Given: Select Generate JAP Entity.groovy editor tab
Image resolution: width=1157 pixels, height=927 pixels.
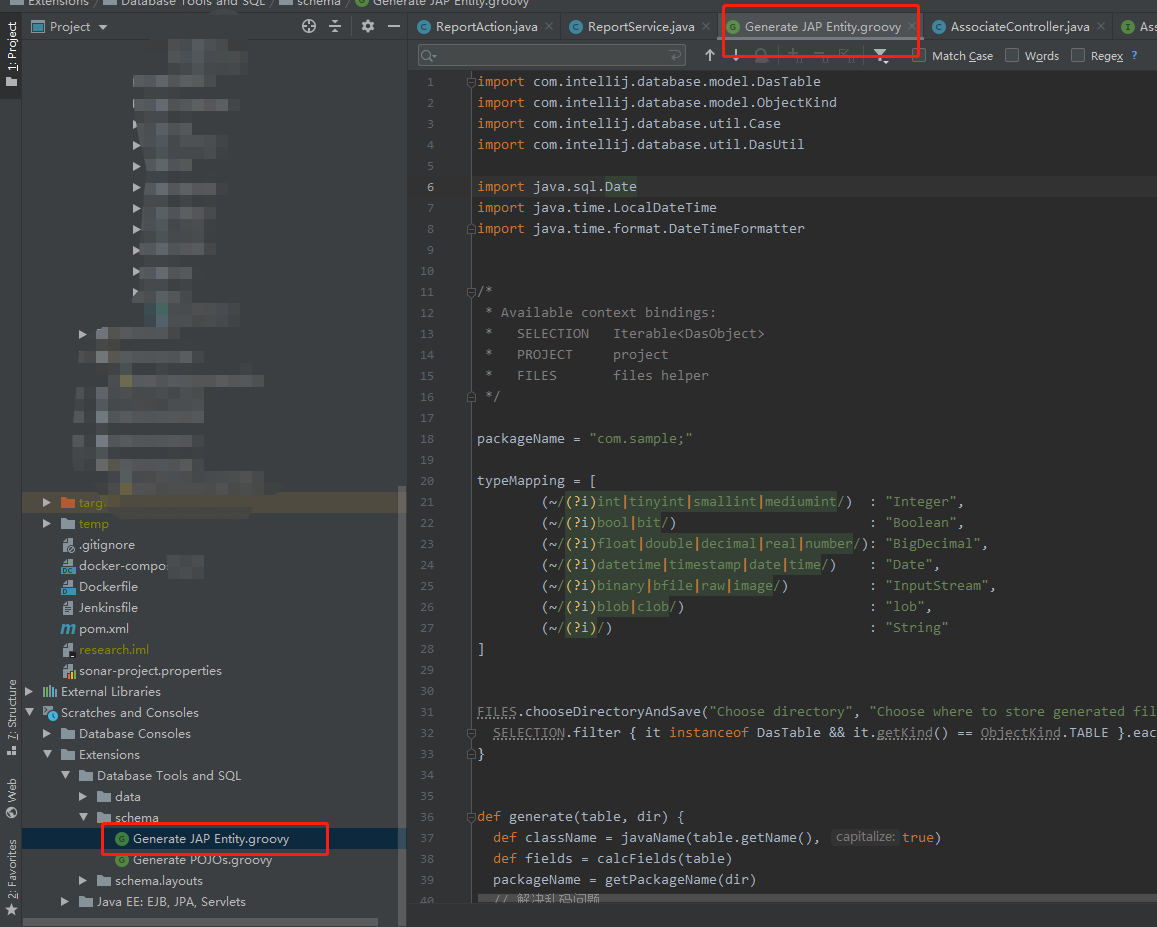Looking at the screenshot, I should (x=822, y=27).
